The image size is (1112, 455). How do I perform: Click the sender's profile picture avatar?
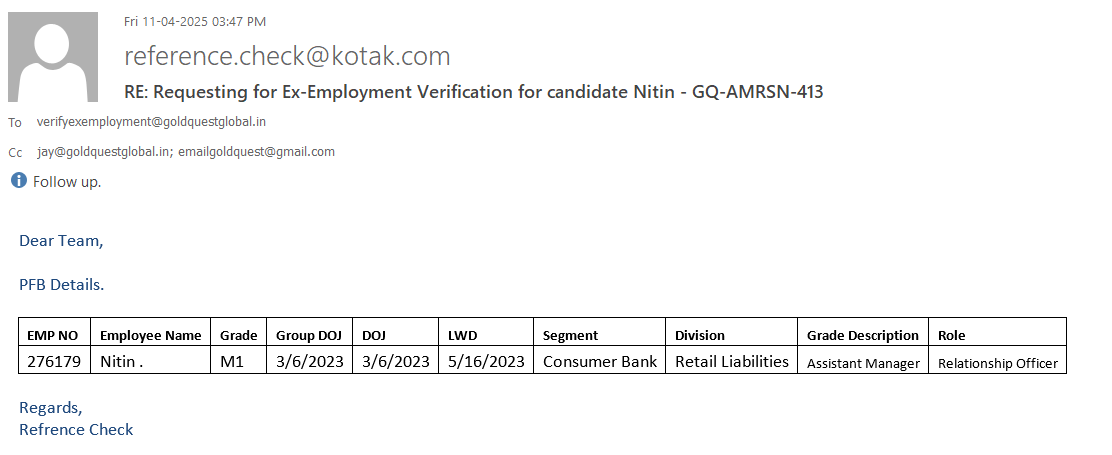click(x=53, y=57)
